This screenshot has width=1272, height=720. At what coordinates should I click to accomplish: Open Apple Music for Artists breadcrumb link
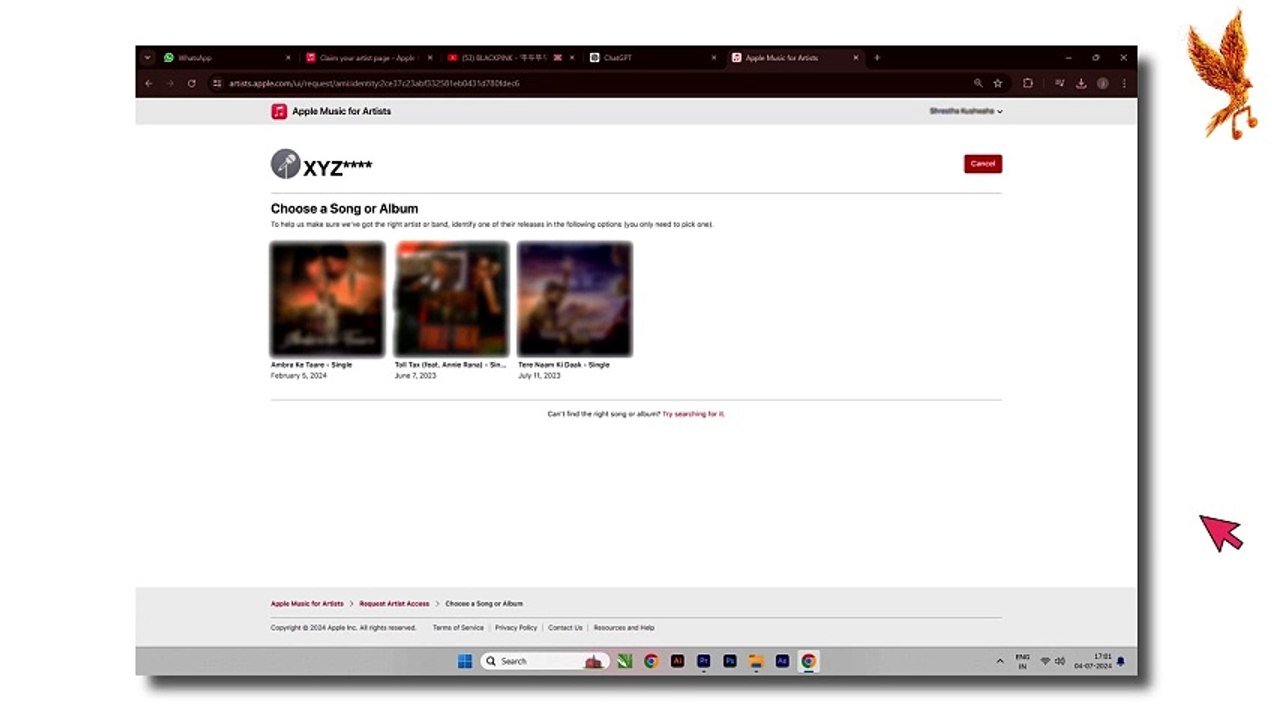coord(307,604)
